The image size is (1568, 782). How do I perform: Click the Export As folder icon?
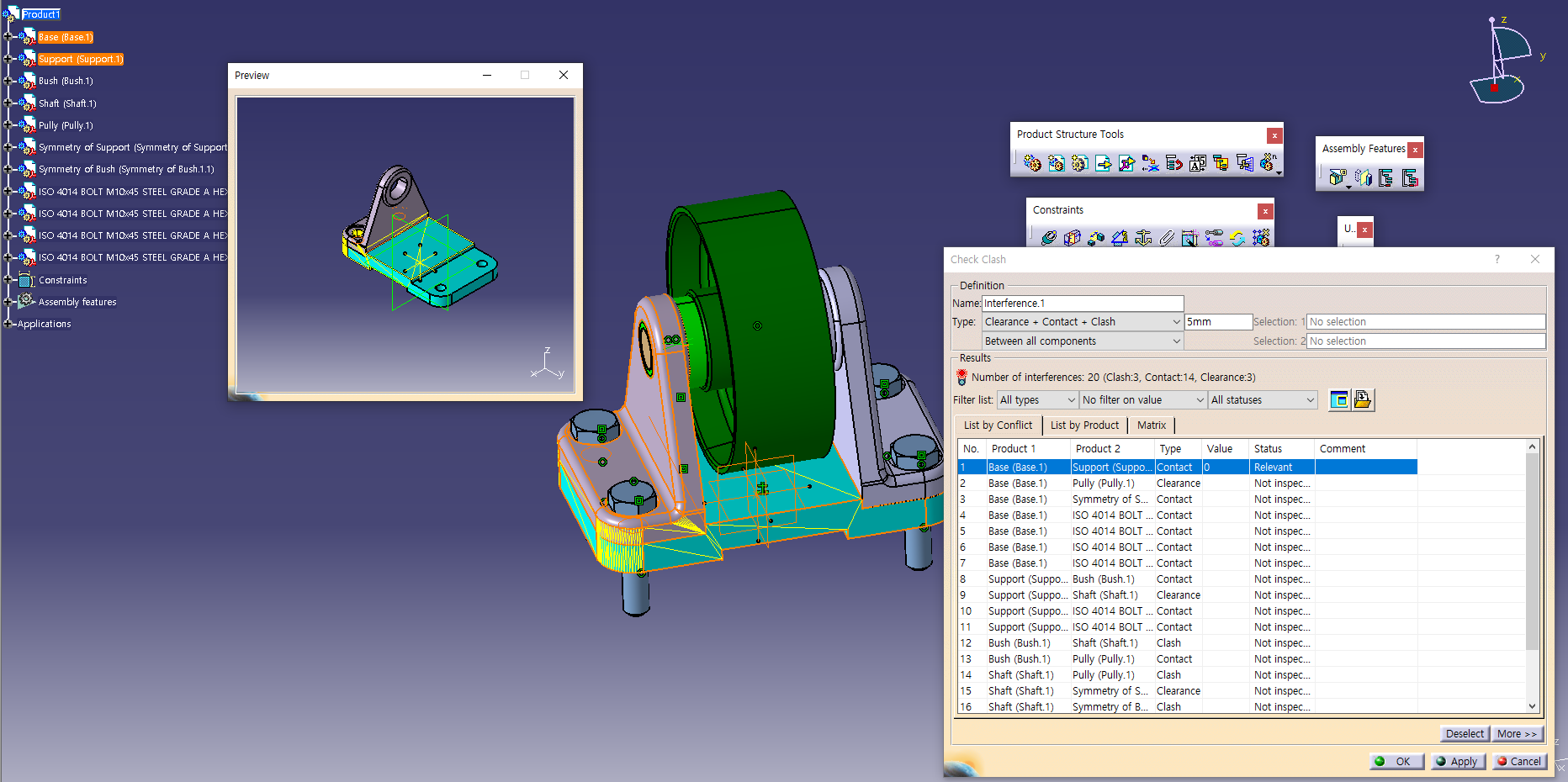click(1363, 400)
